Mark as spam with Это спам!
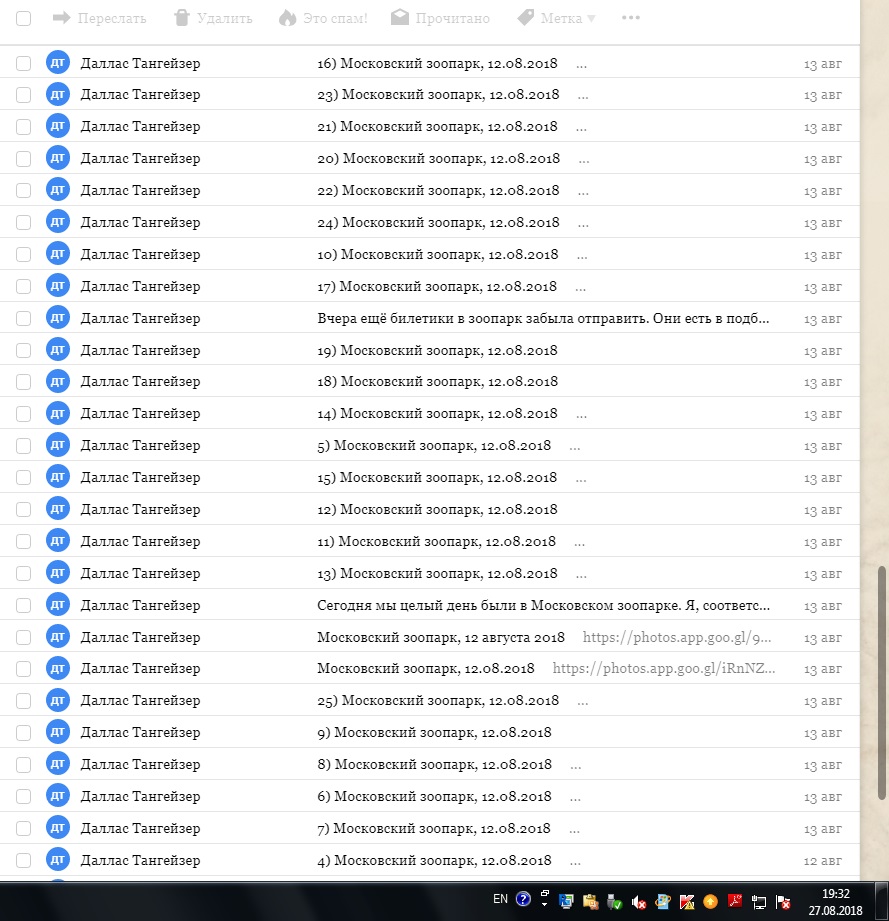889x921 pixels. pos(322,18)
